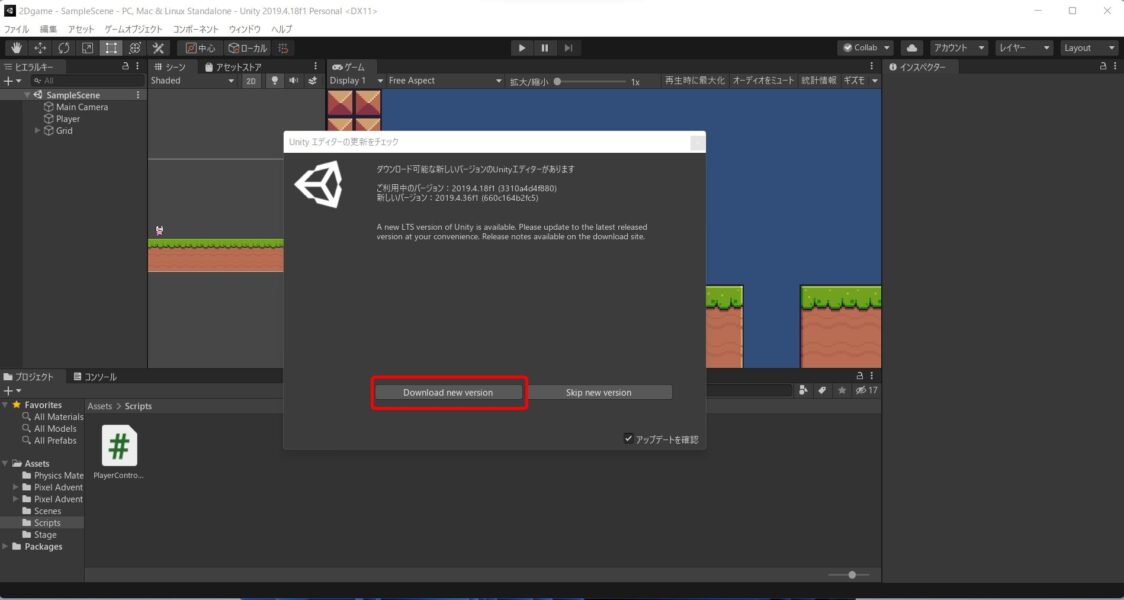Add a new object with Hierarchy plus button
The width and height of the screenshot is (1124, 600).
coord(12,81)
